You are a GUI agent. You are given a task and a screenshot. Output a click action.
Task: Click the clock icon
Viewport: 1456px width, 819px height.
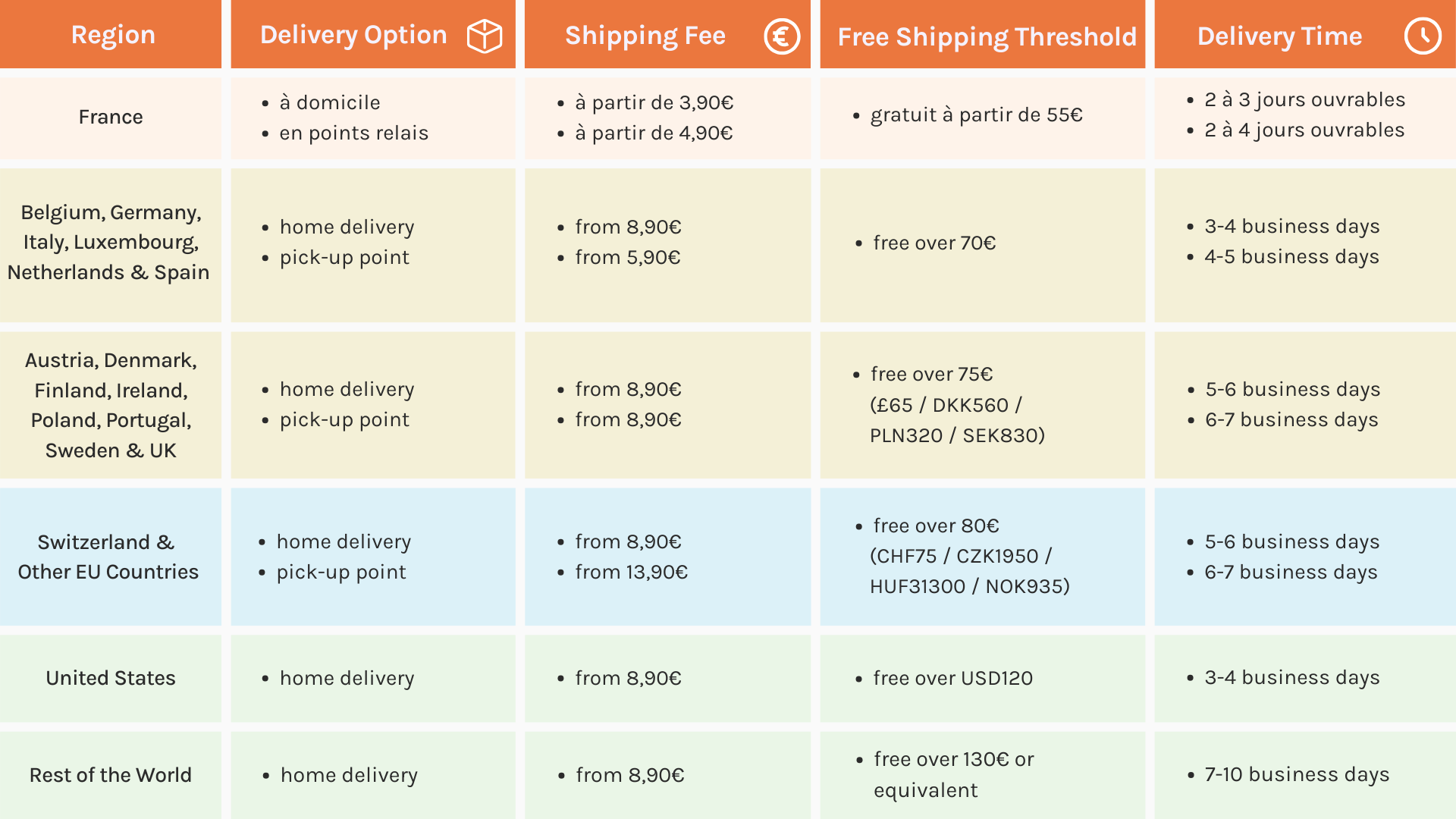click(1422, 36)
